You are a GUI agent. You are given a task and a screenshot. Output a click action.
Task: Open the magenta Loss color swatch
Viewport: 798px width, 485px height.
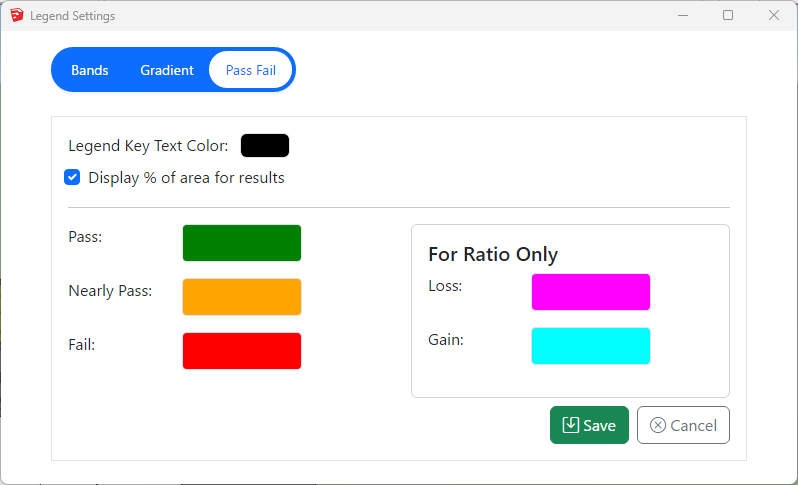click(590, 292)
